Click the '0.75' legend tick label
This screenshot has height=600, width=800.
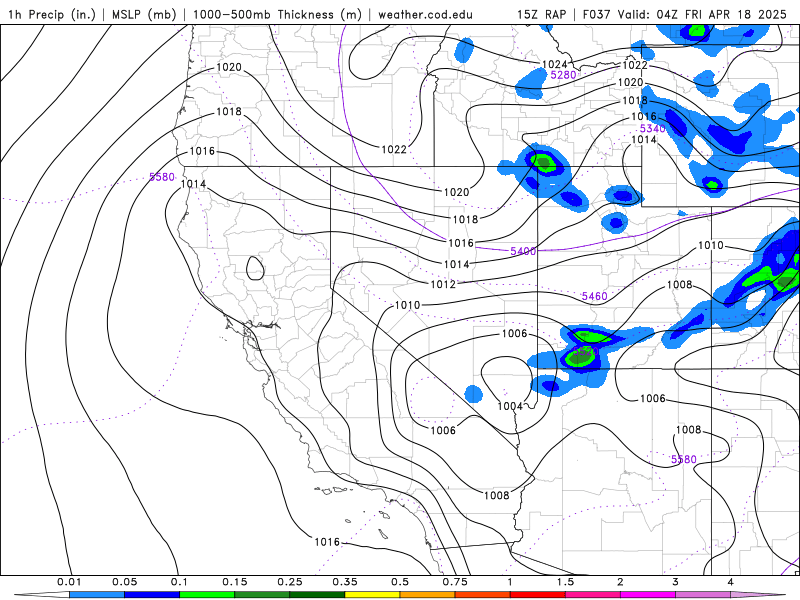pyautogui.click(x=455, y=582)
